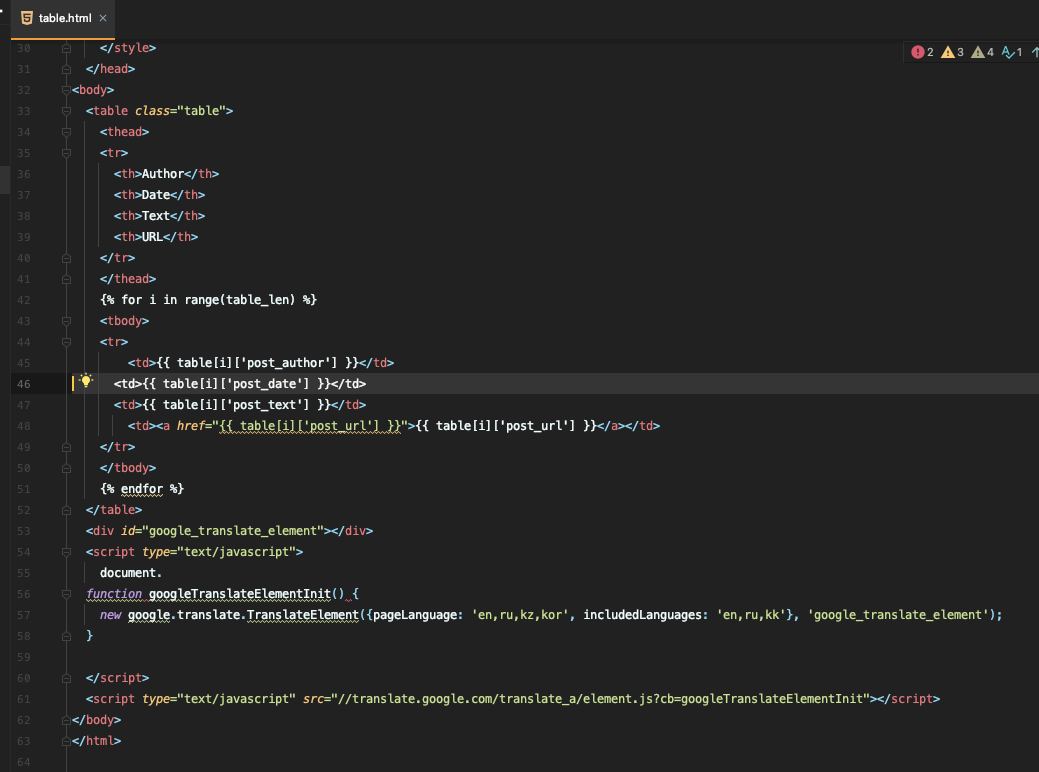The height and width of the screenshot is (772, 1039).
Task: Click fold marker beside closing html tag
Action: point(66,741)
